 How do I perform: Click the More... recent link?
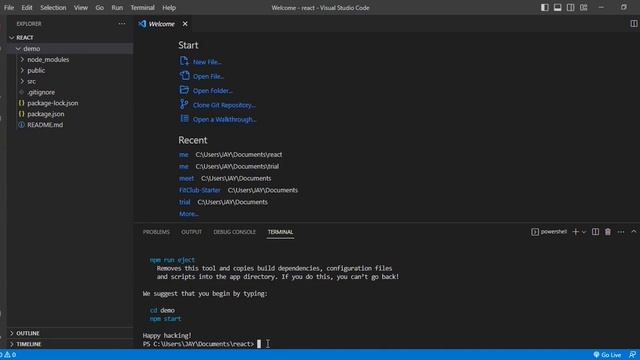point(189,214)
